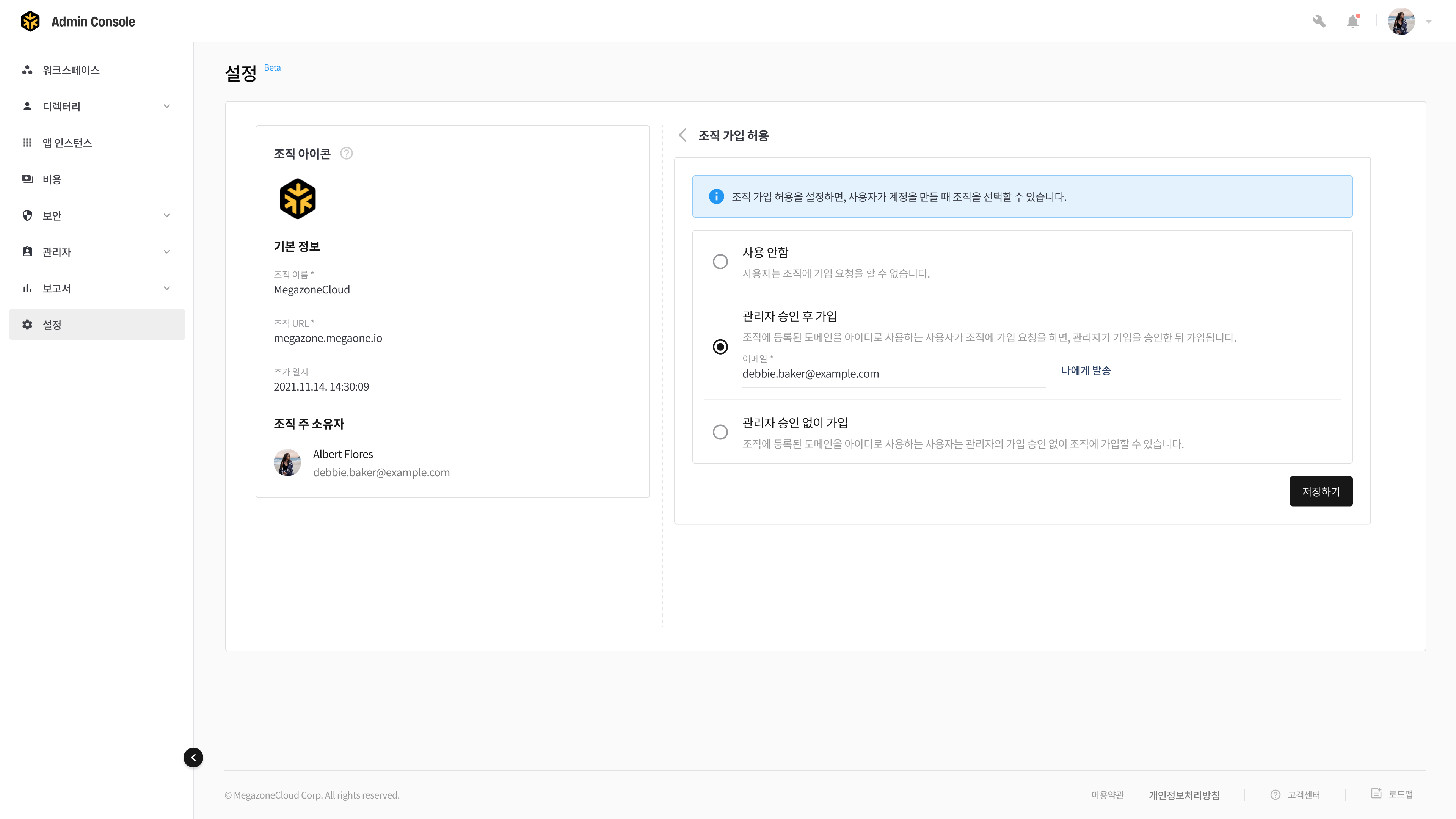Click the 관리자 badge icon

(x=27, y=251)
